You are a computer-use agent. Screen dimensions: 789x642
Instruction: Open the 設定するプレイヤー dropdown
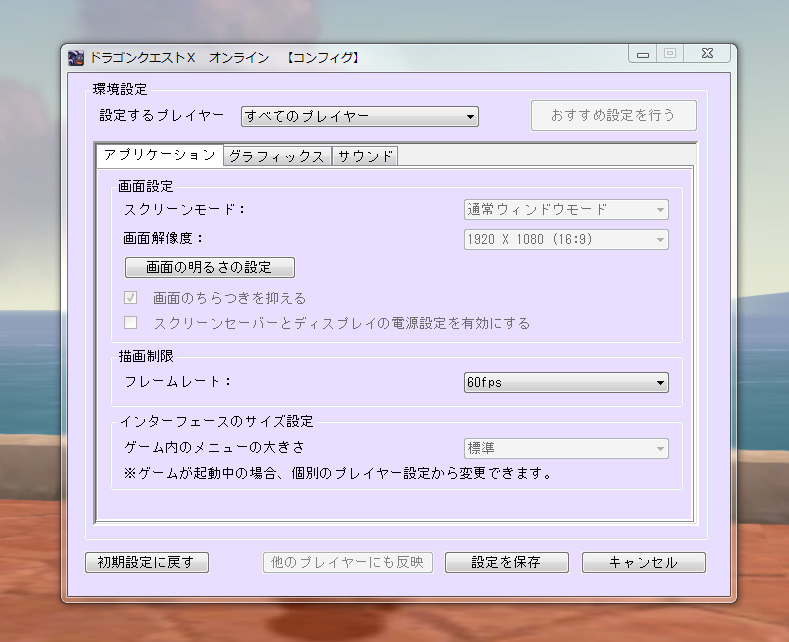359,116
